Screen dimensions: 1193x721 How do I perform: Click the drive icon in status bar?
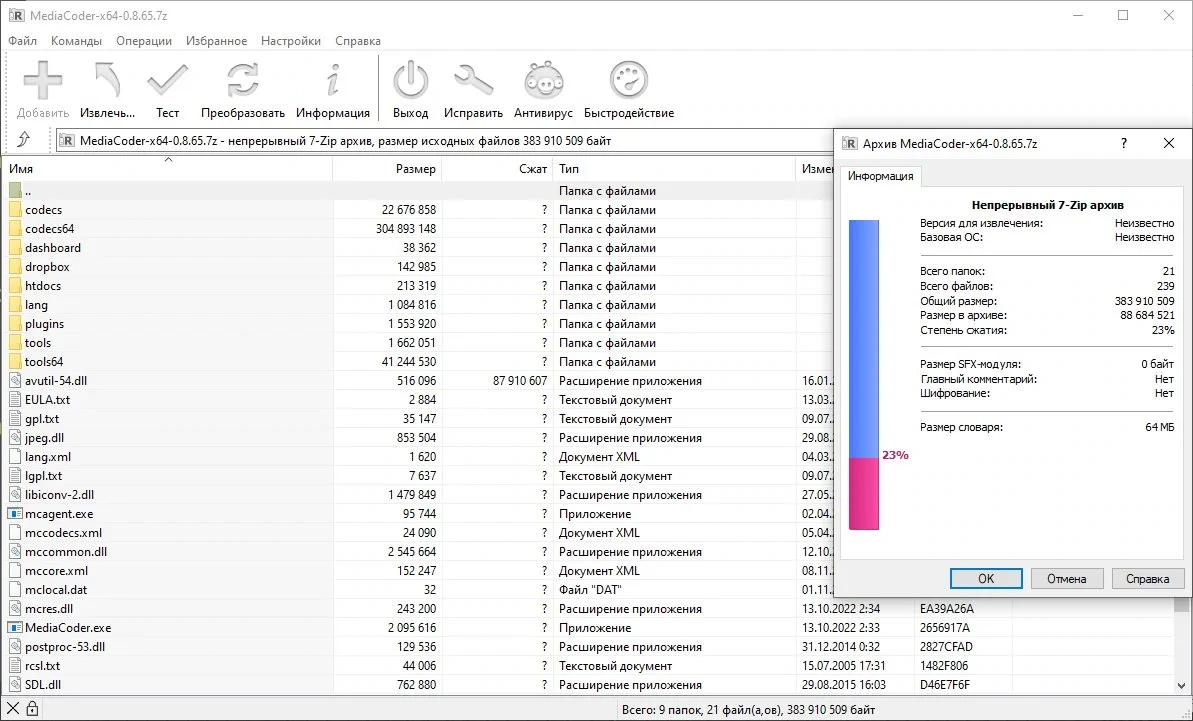[x=13, y=710]
